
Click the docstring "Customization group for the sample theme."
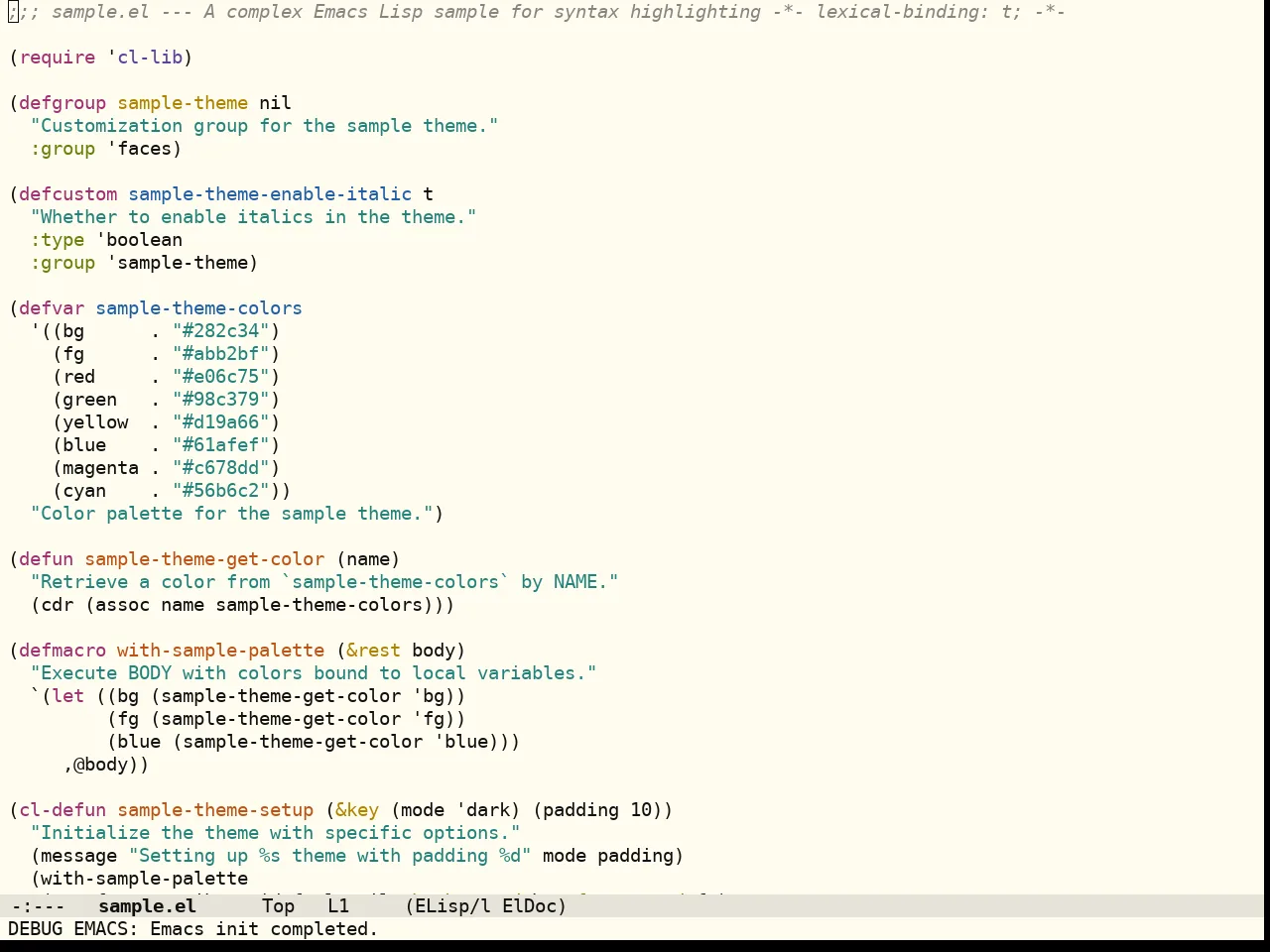coord(264,126)
